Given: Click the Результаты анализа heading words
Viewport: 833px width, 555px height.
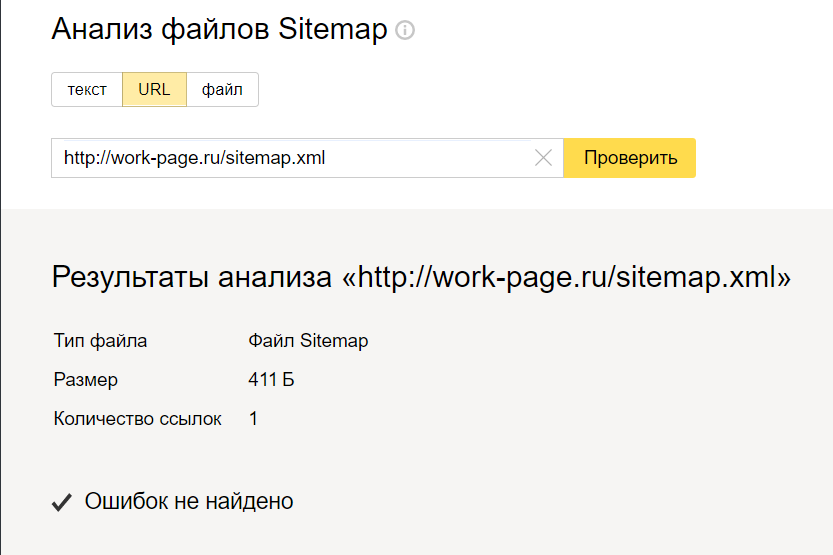Looking at the screenshot, I should (x=193, y=277).
